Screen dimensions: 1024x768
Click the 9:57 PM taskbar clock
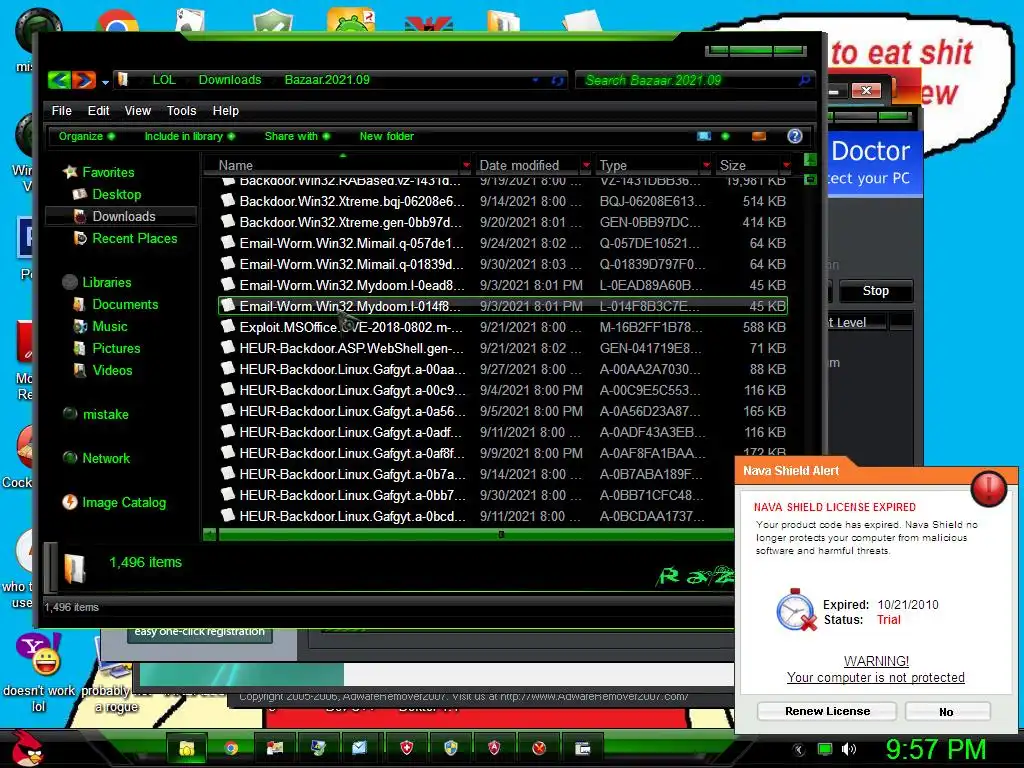936,750
